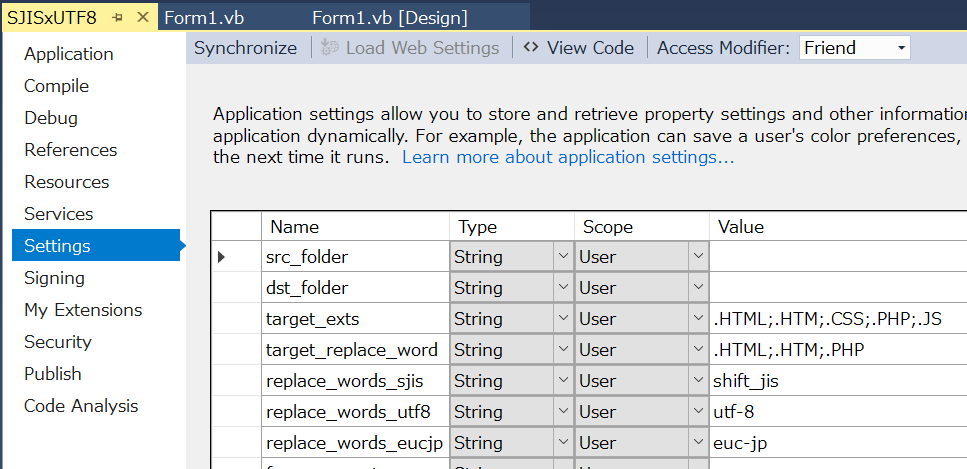Image resolution: width=967 pixels, height=469 pixels.
Task: Click the Load Web Settings gear icon
Action: [330, 48]
